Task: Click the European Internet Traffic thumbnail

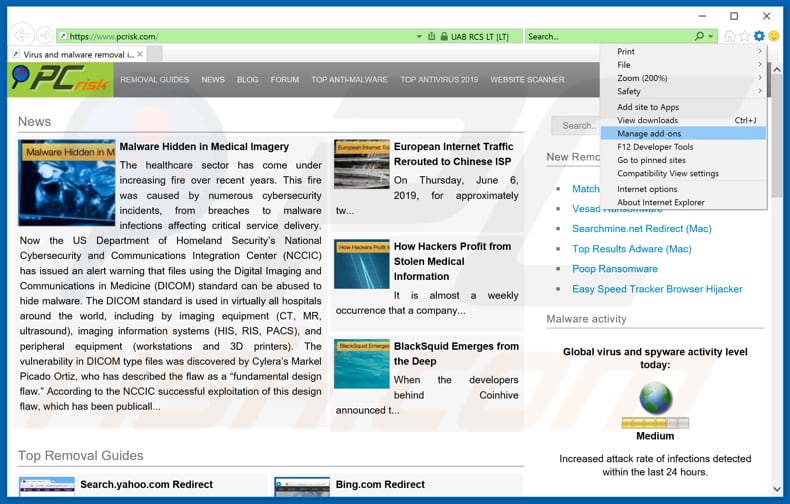Action: (362, 164)
